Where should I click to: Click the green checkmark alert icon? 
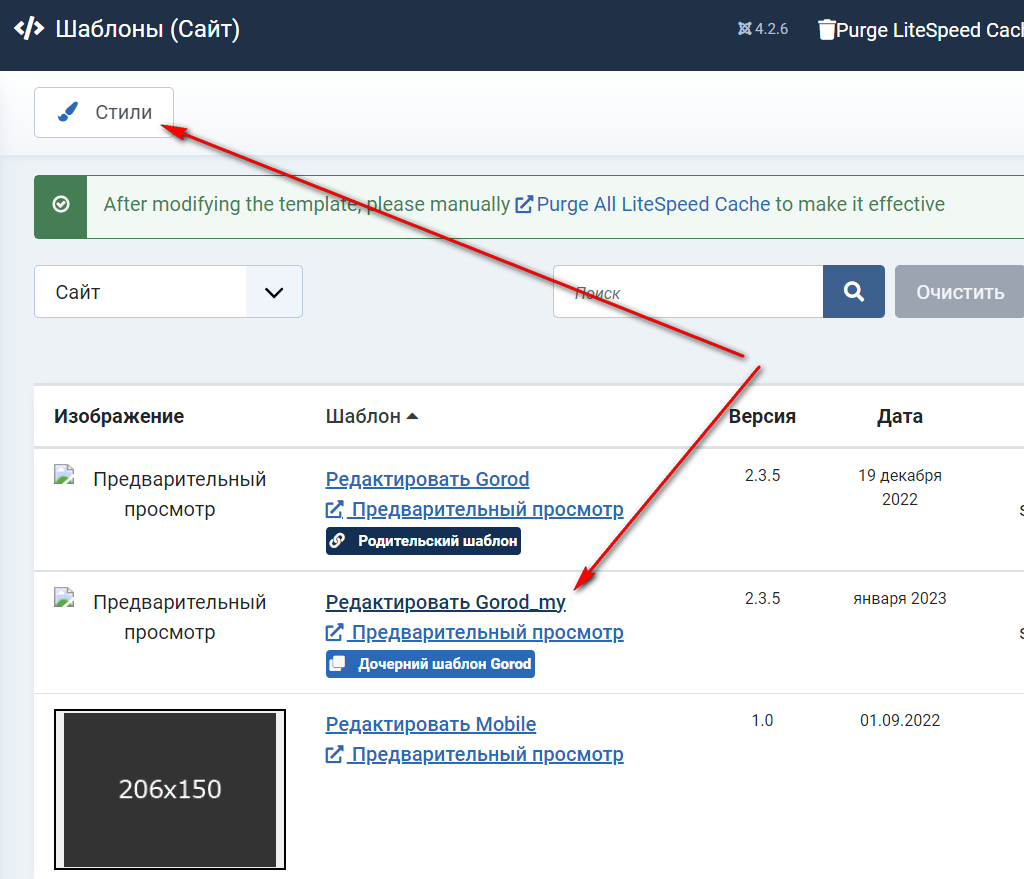pos(61,205)
